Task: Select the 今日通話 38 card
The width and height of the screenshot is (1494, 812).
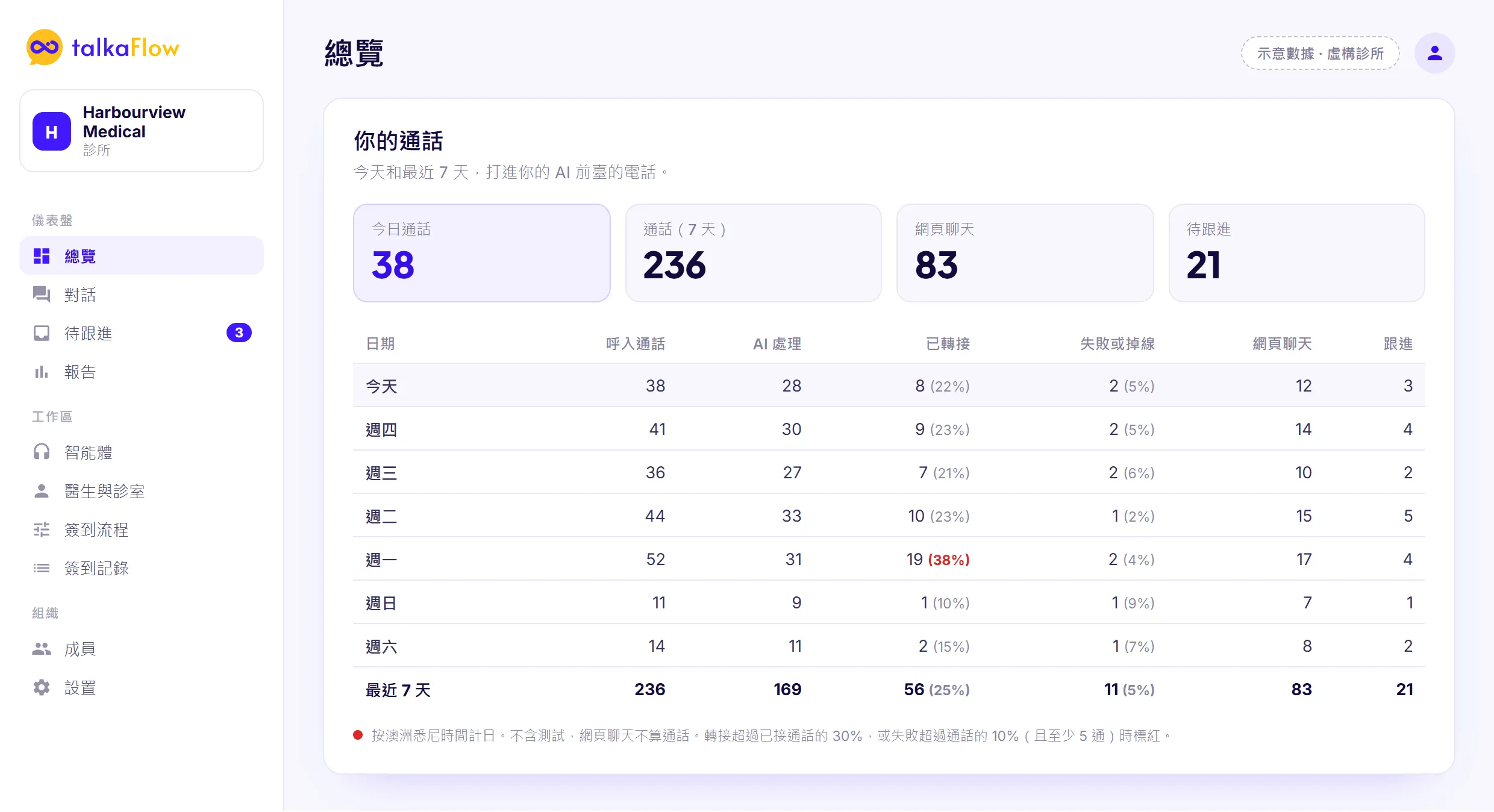Action: (482, 253)
